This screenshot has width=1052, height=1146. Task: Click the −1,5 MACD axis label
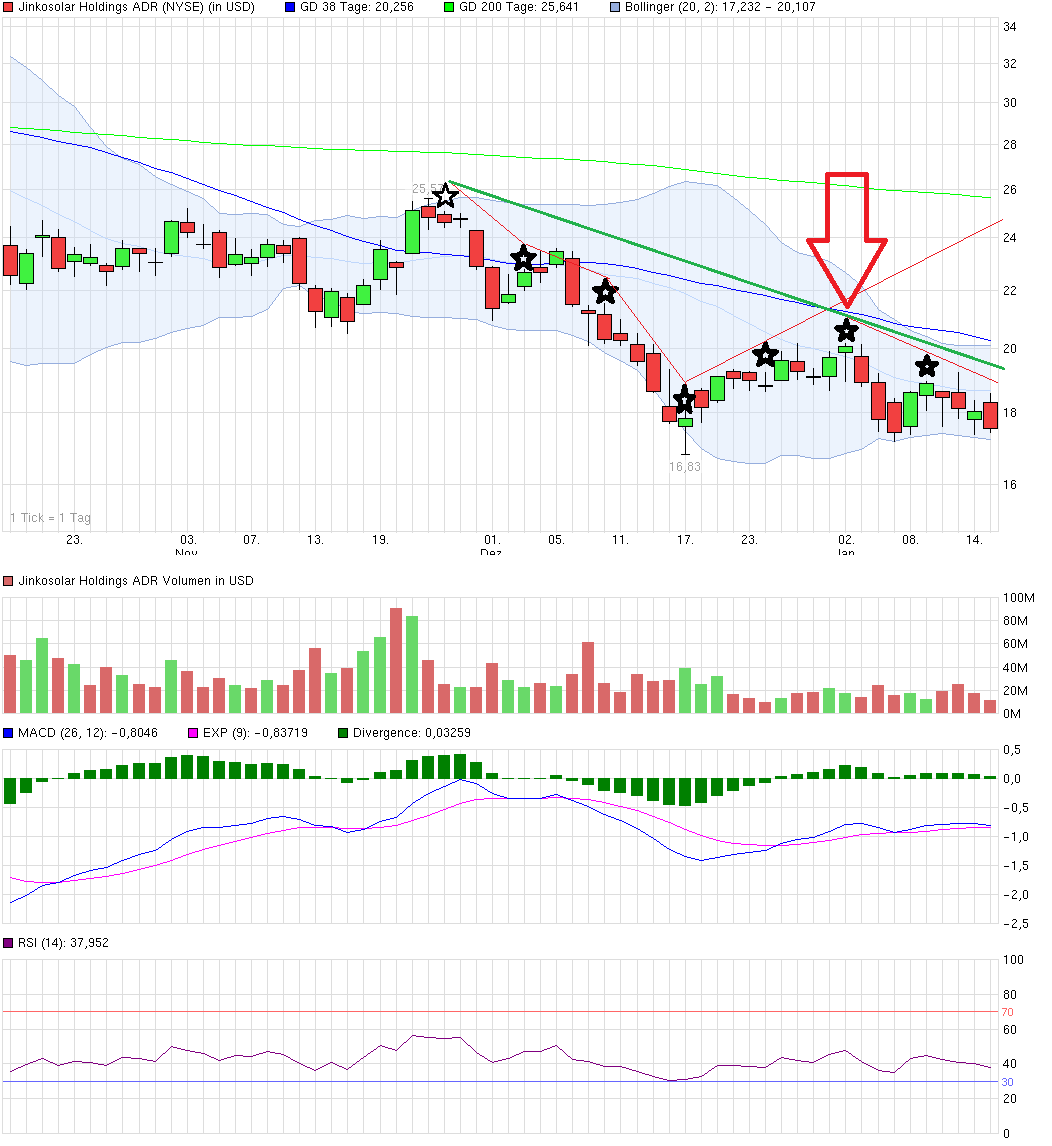(1015, 866)
